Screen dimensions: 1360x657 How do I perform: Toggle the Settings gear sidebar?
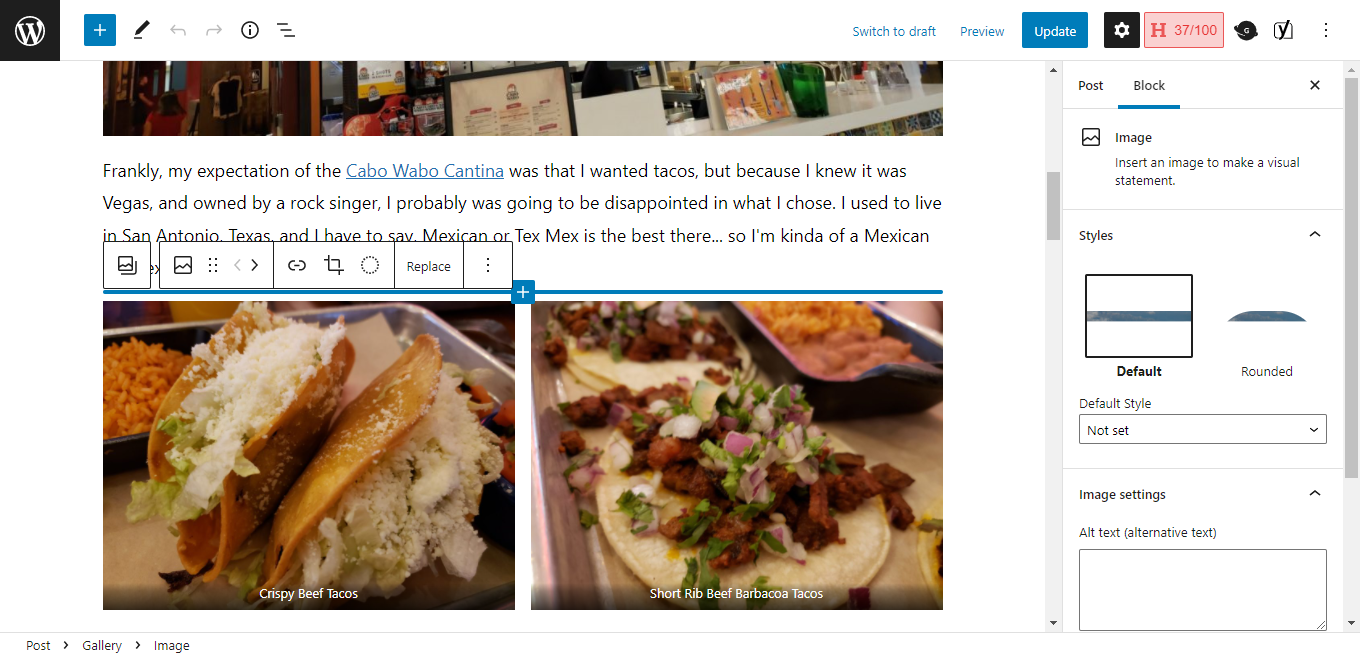click(x=1122, y=30)
